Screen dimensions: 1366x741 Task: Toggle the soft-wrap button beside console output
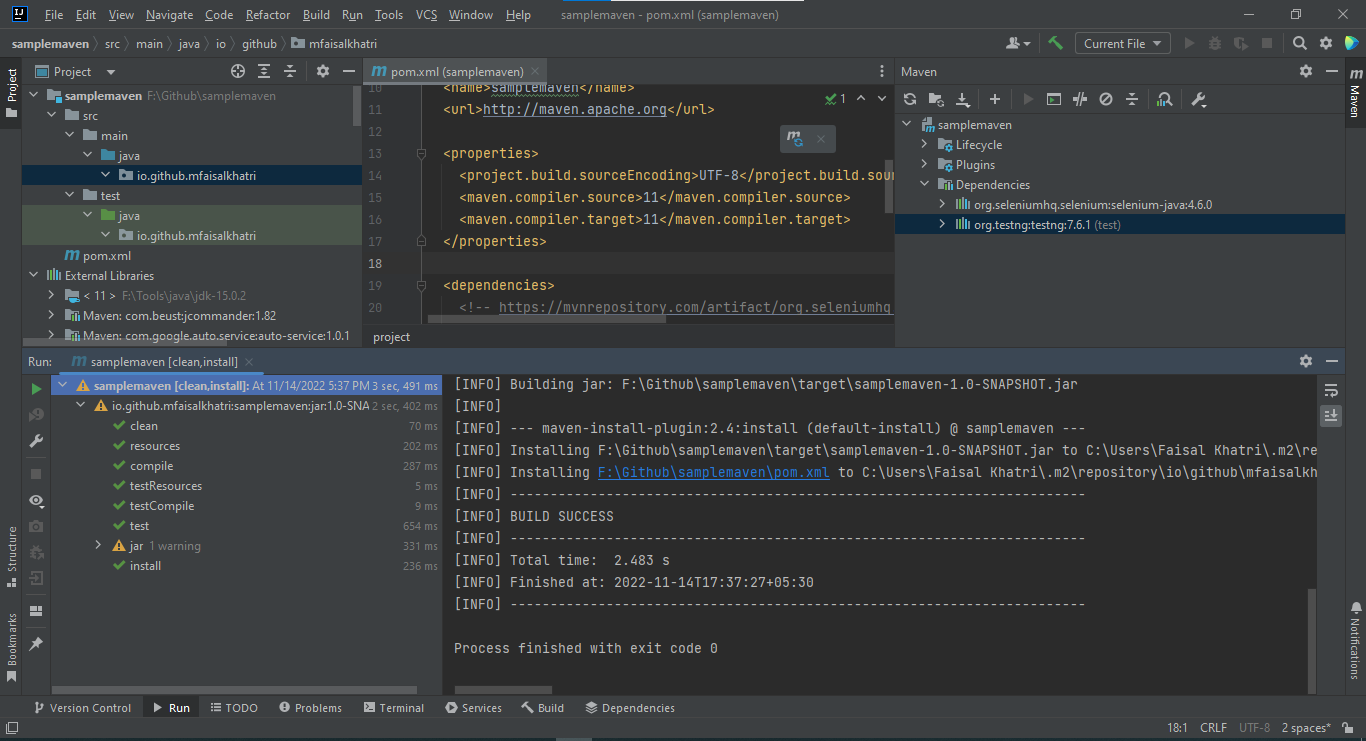pos(1331,390)
